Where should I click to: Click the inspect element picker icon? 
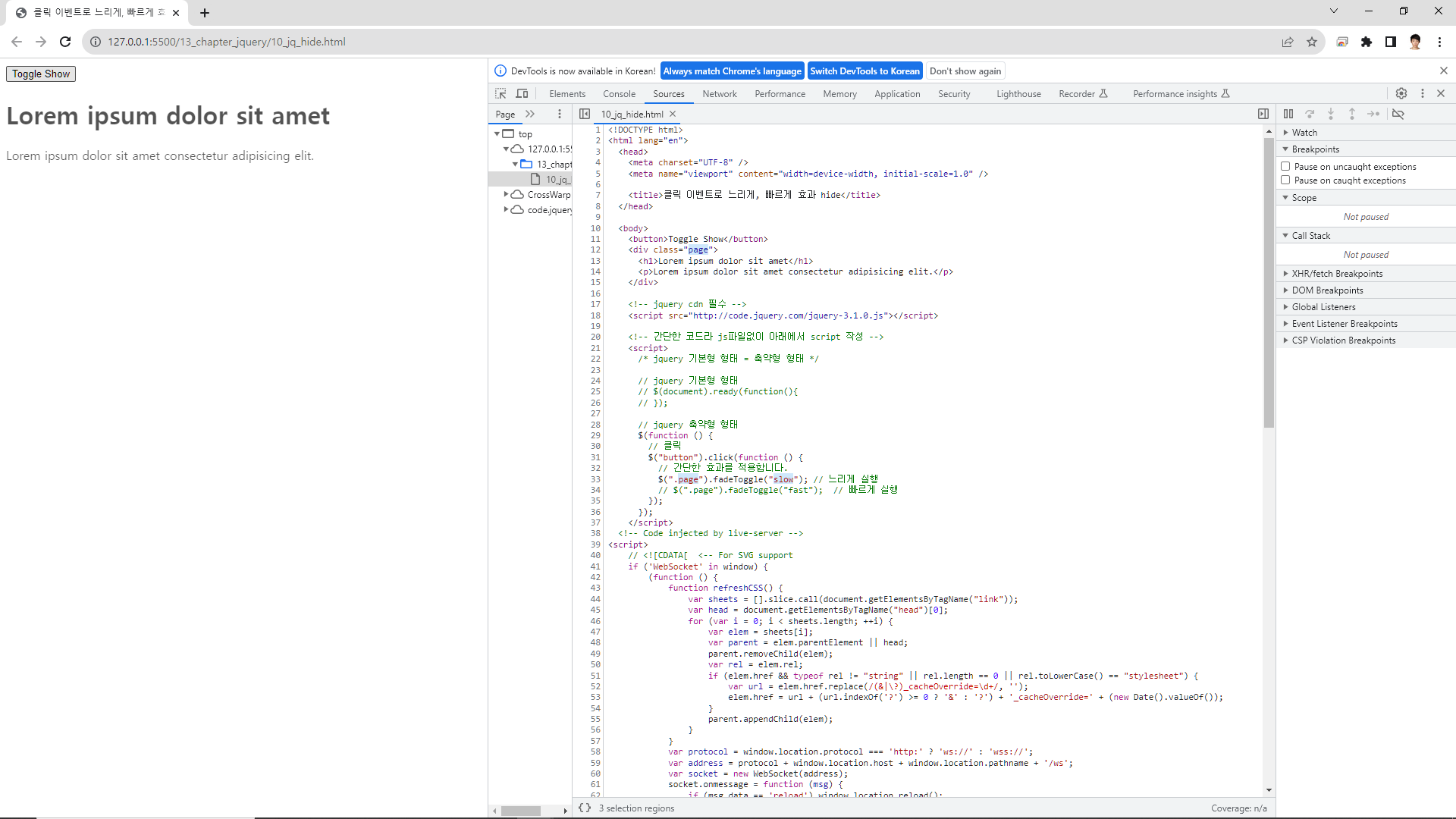[x=500, y=93]
